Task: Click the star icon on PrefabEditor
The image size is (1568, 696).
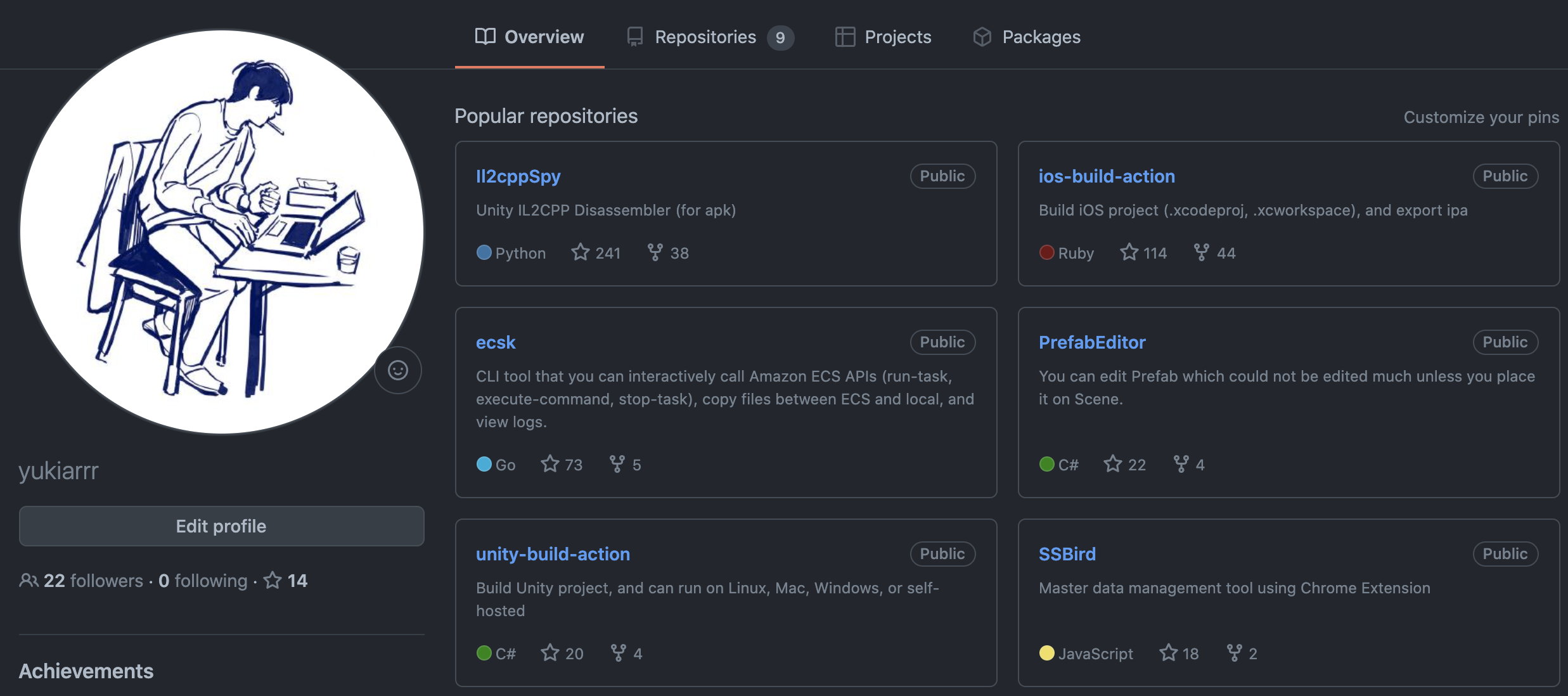Action: tap(1113, 464)
